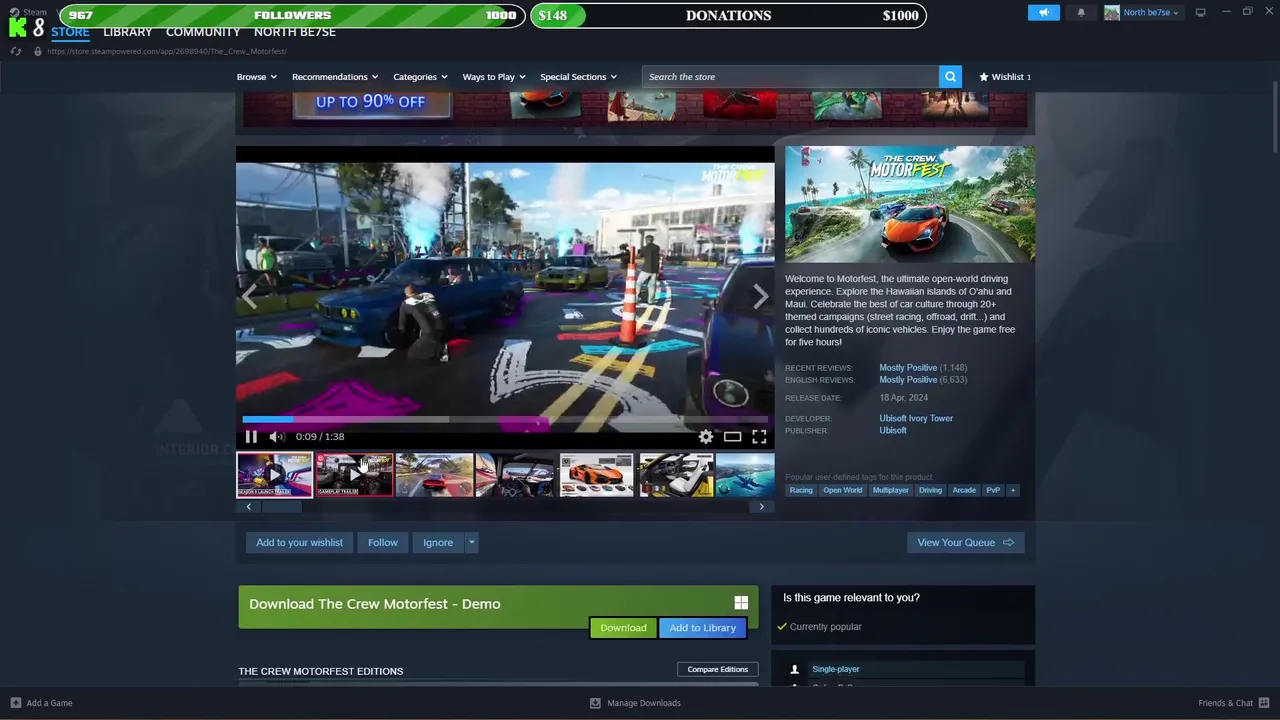Click the Motorfest header capsule image
1280x720 pixels.
[x=910, y=205]
